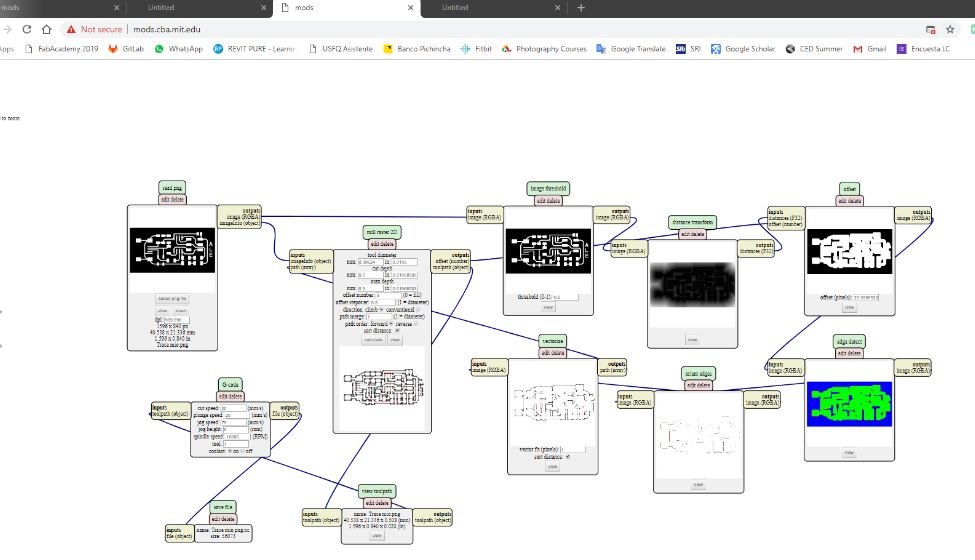
Task: Click the cast/media icon in address bar
Action: click(x=930, y=29)
